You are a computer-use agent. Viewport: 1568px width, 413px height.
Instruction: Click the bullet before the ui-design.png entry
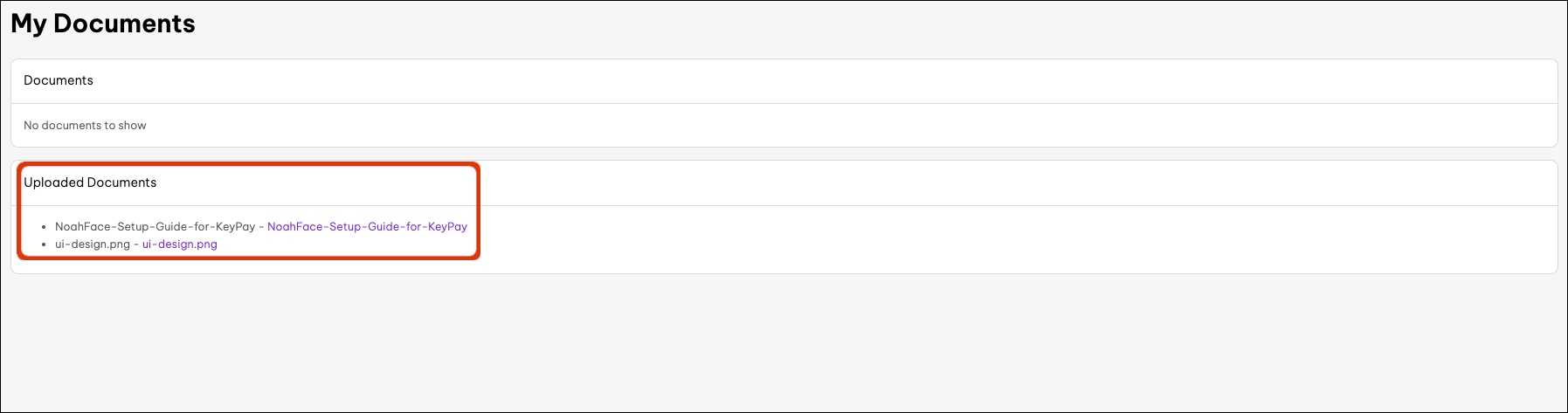[x=44, y=244]
